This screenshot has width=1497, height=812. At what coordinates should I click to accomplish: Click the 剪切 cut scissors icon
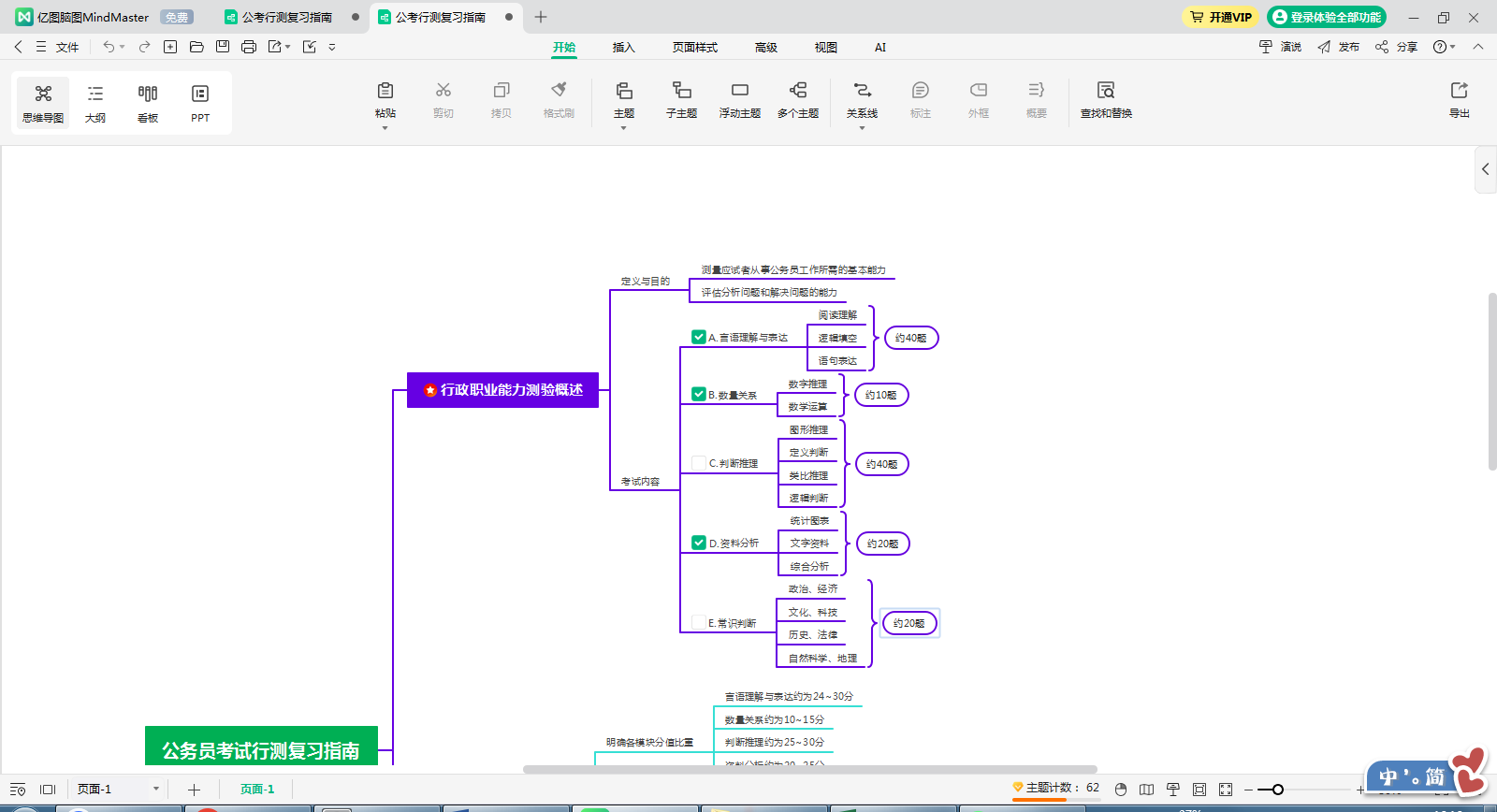pos(443,91)
